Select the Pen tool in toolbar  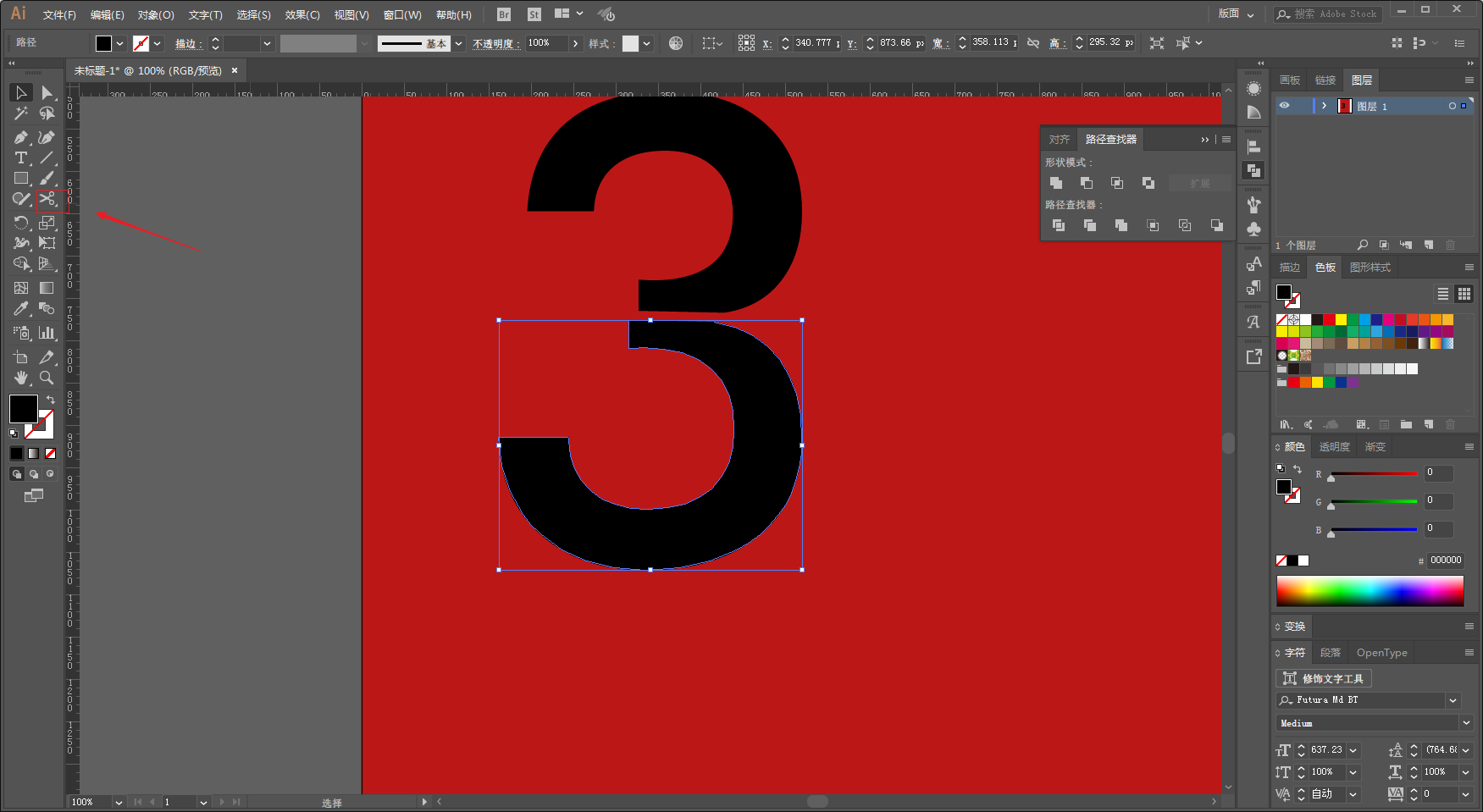21,137
